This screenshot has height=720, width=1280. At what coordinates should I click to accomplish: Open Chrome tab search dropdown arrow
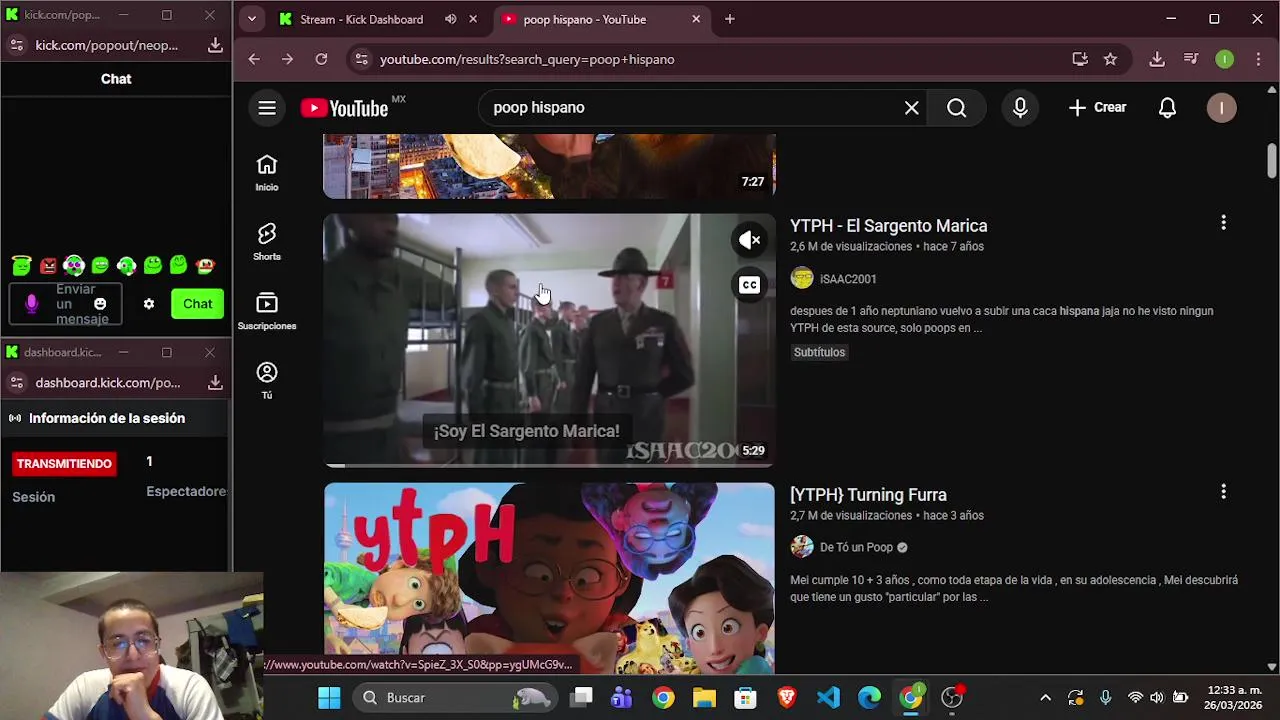(251, 19)
